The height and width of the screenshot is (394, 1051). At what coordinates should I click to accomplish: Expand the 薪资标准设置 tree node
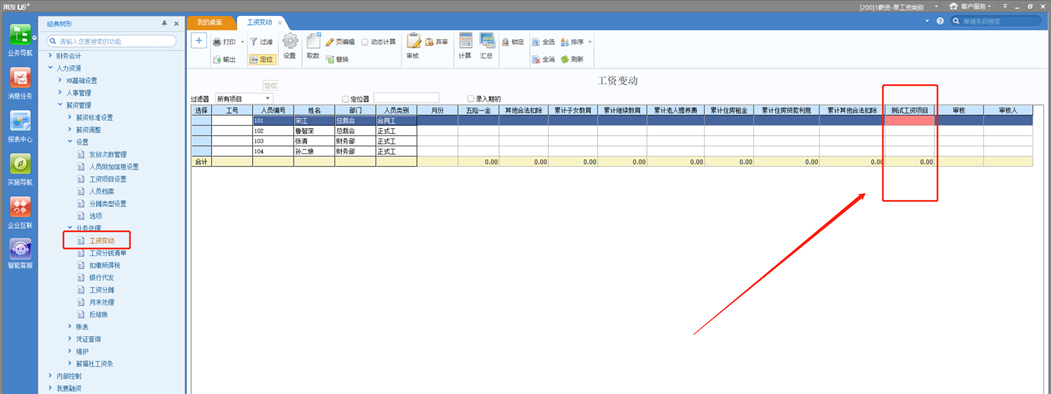[x=70, y=117]
